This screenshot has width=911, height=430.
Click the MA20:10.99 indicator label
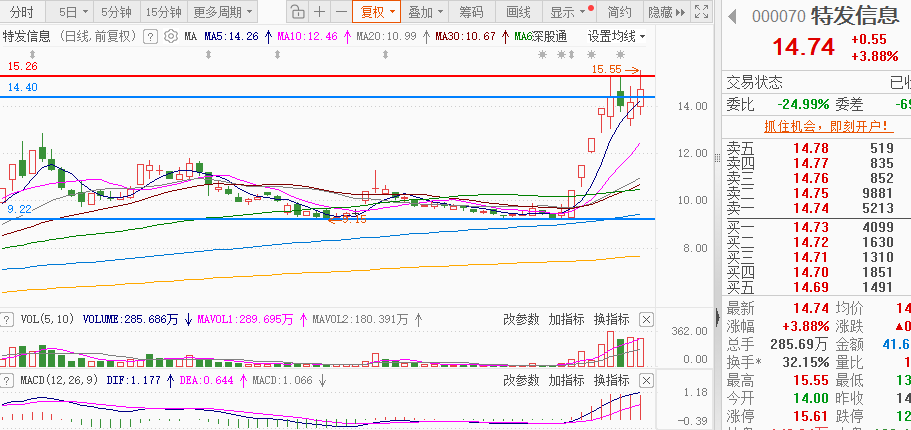(386, 37)
